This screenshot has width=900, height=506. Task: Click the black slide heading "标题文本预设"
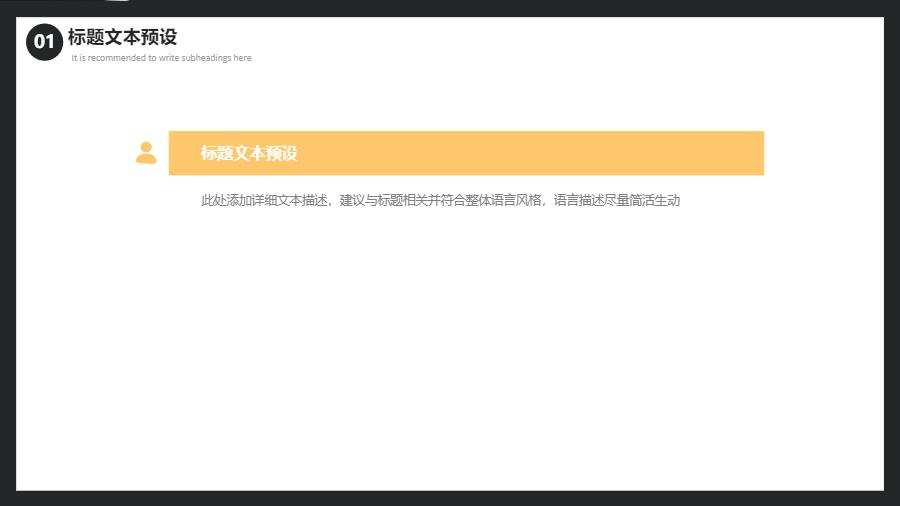pos(122,37)
